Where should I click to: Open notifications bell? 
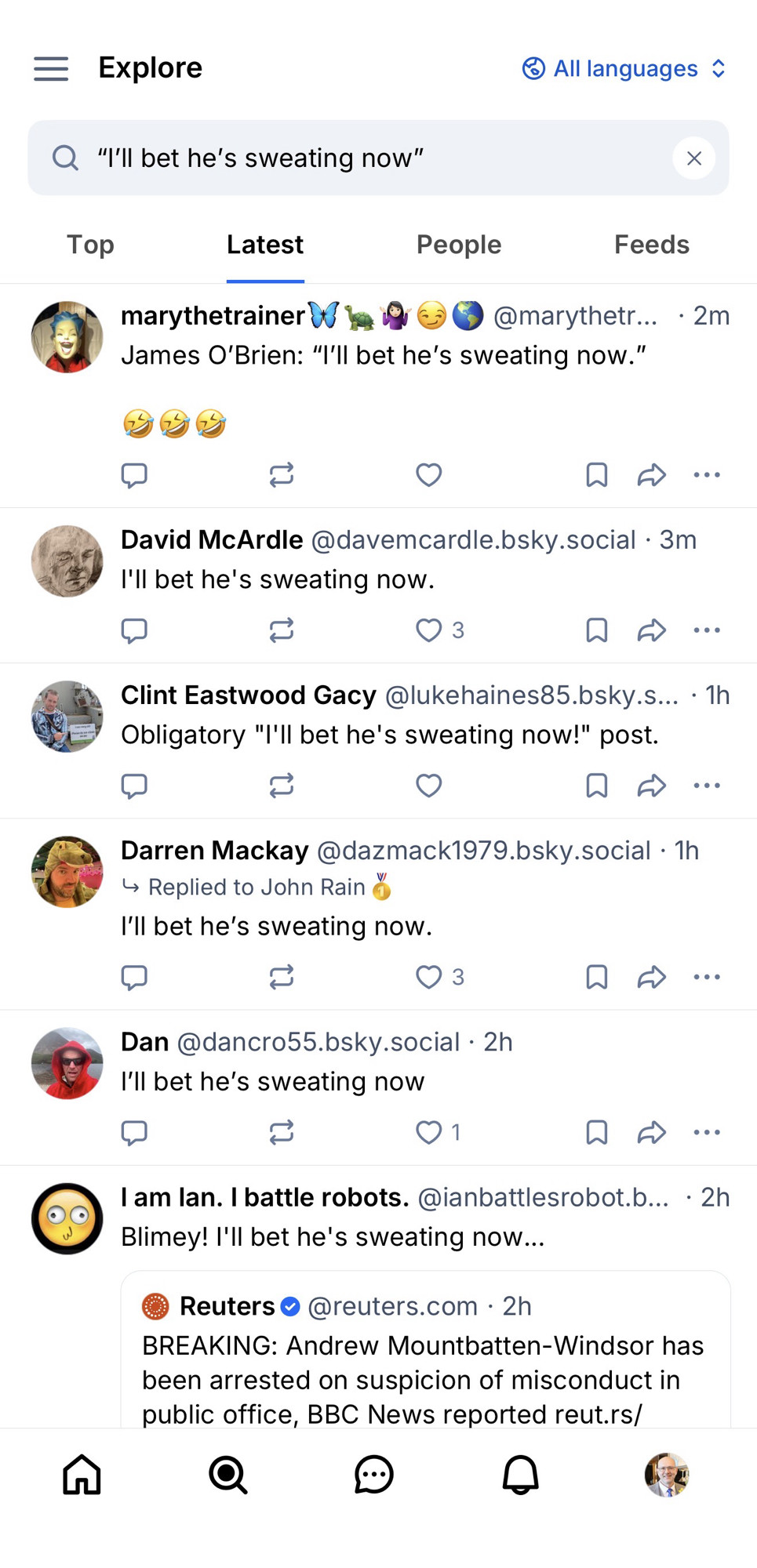click(520, 1475)
